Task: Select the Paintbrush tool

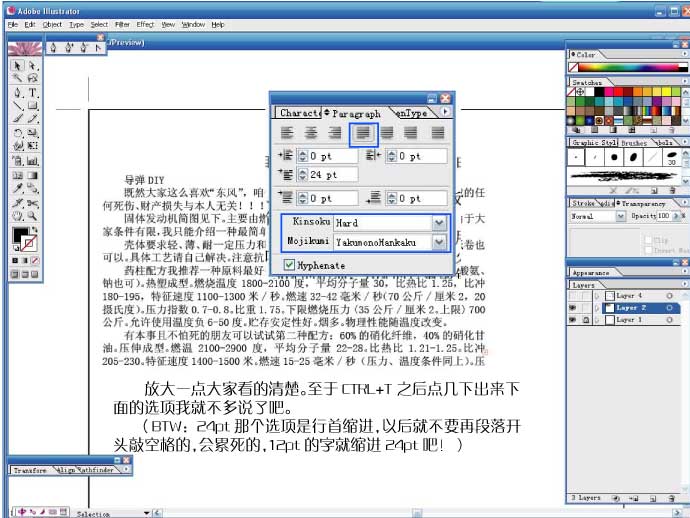Action: pyautogui.click(x=17, y=119)
